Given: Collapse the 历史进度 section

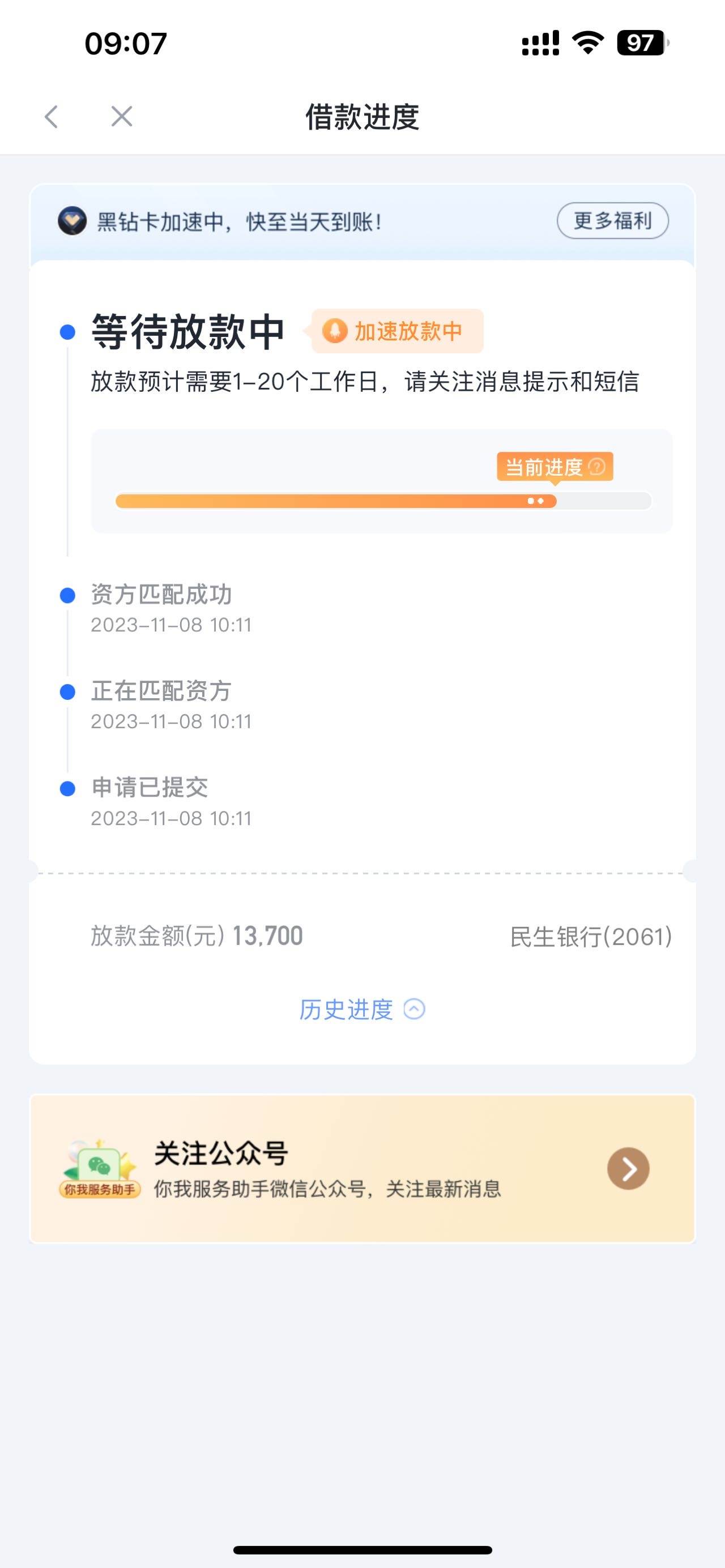Looking at the screenshot, I should [x=361, y=1009].
